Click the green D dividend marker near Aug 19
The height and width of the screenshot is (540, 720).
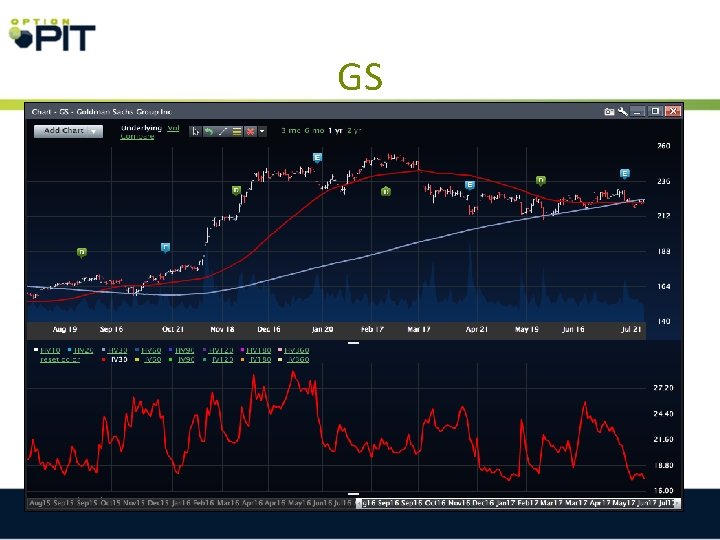82,253
